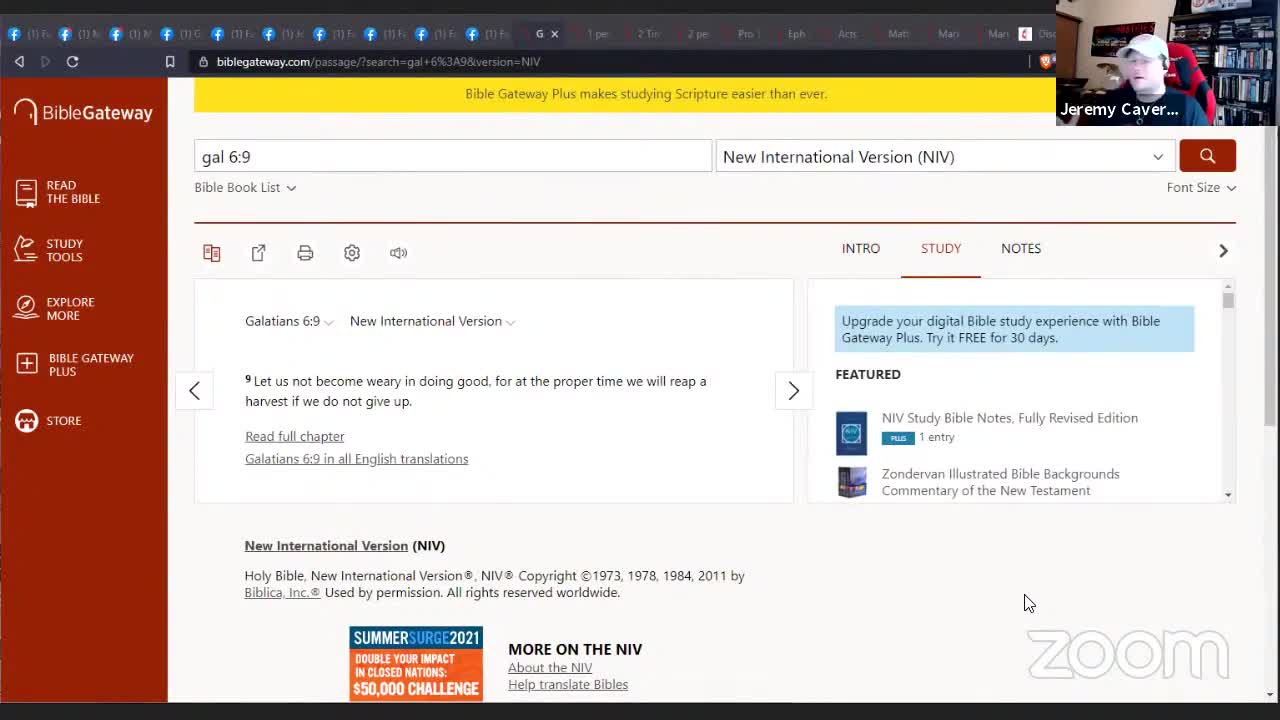Show more resource tabs with right arrow
The image size is (1280, 720).
1223,251
